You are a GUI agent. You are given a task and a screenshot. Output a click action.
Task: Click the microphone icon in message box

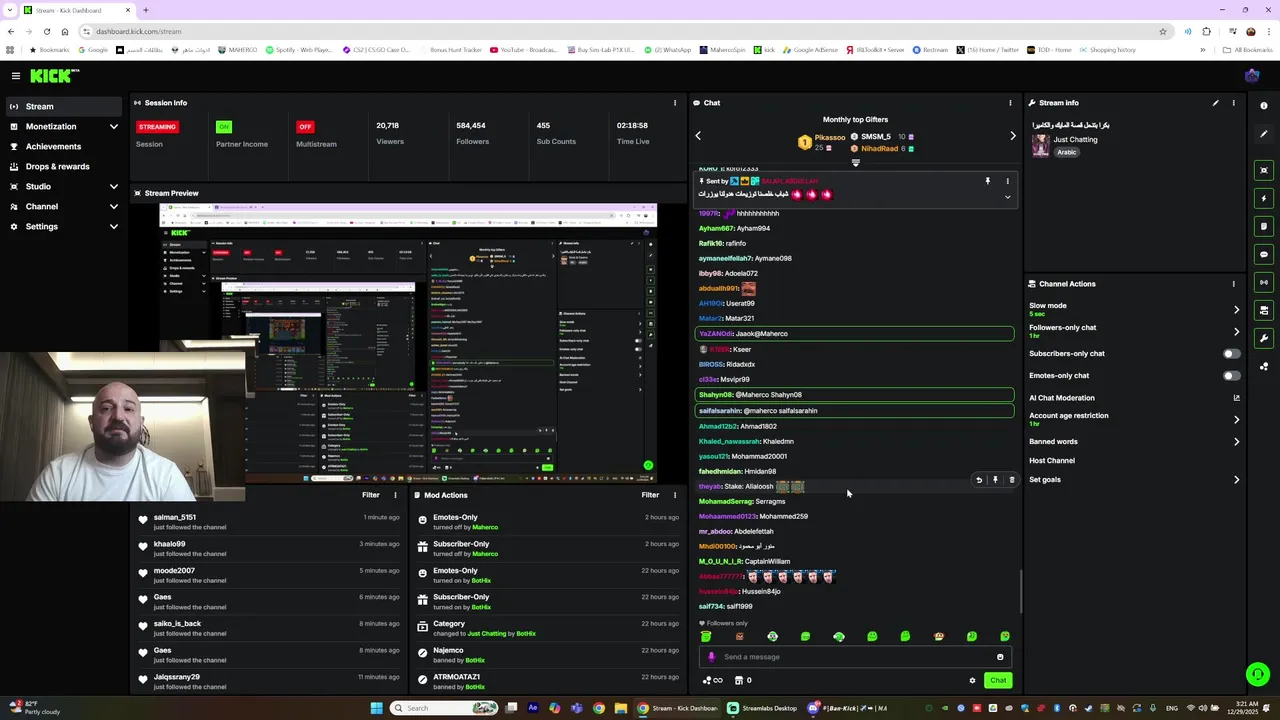tap(712, 657)
